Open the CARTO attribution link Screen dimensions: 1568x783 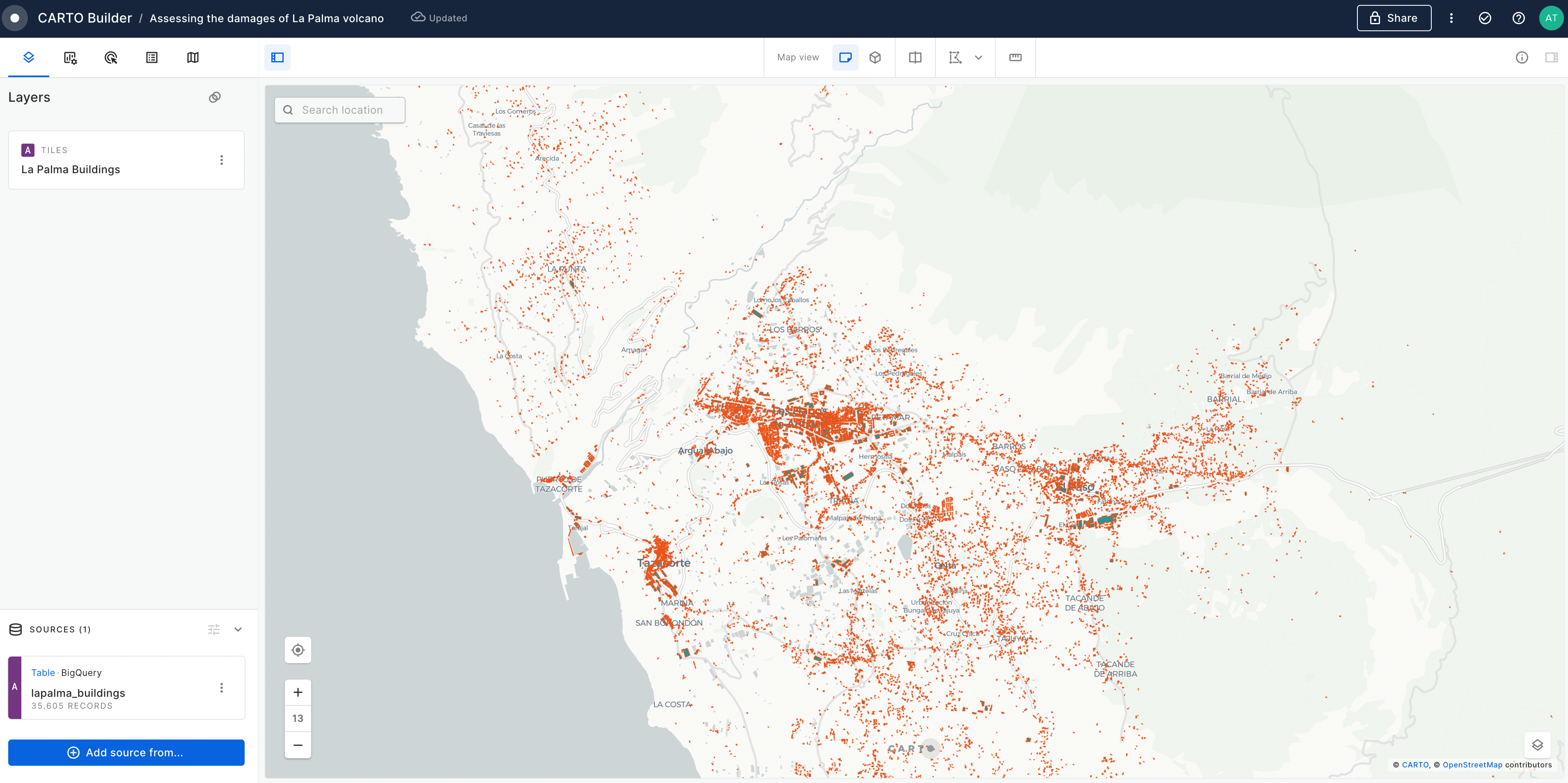point(1415,765)
